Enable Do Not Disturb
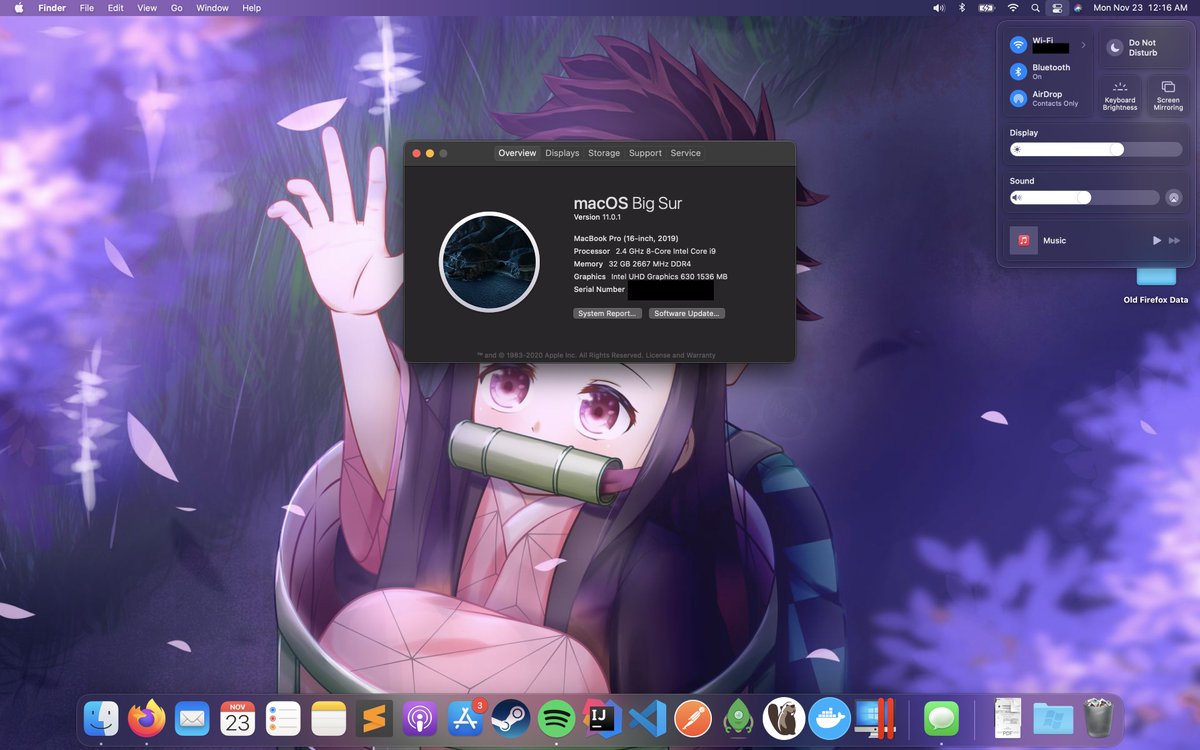The height and width of the screenshot is (750, 1200). tap(1144, 47)
